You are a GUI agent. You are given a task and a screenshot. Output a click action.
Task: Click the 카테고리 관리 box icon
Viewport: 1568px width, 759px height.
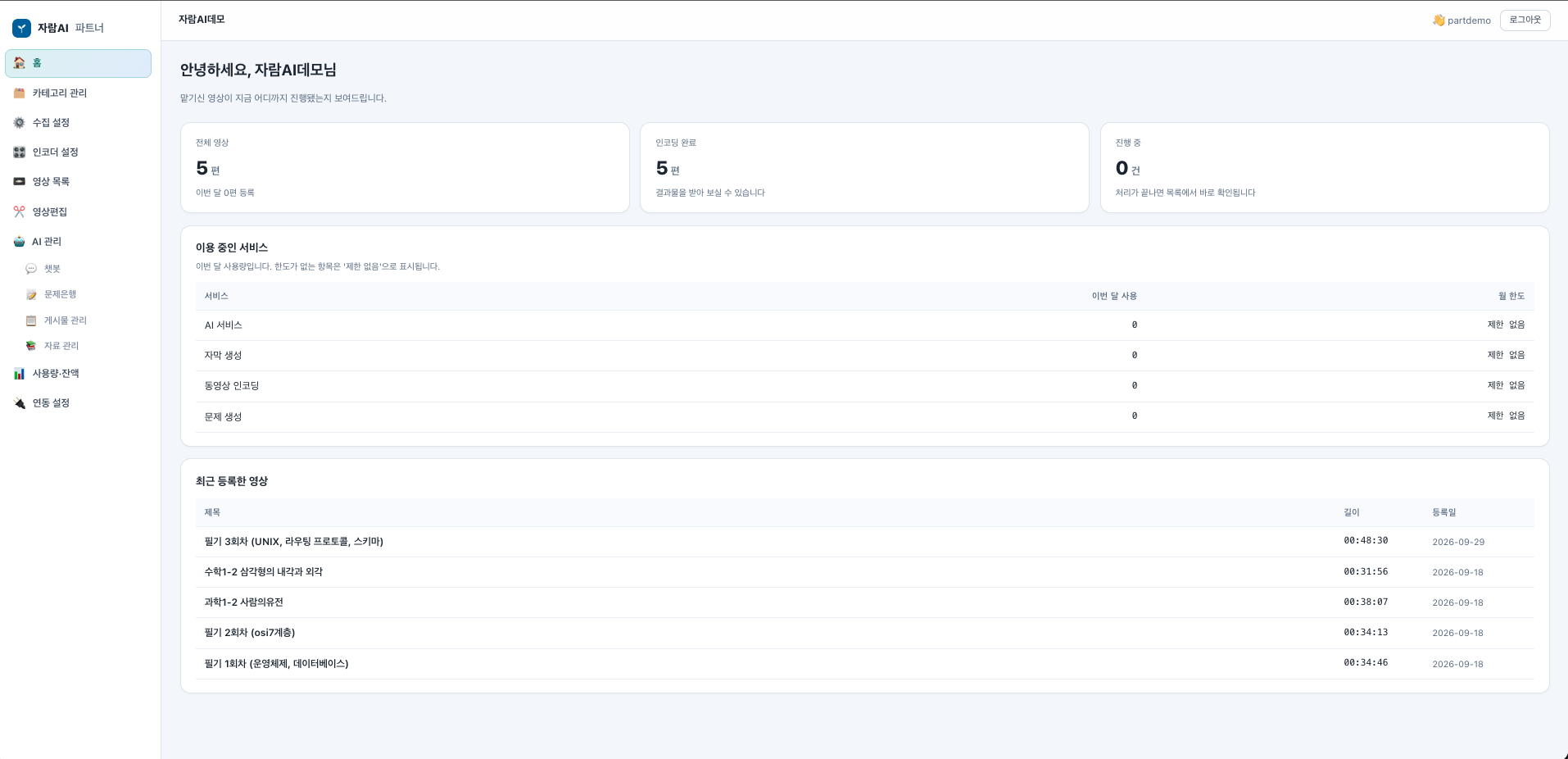pos(20,93)
